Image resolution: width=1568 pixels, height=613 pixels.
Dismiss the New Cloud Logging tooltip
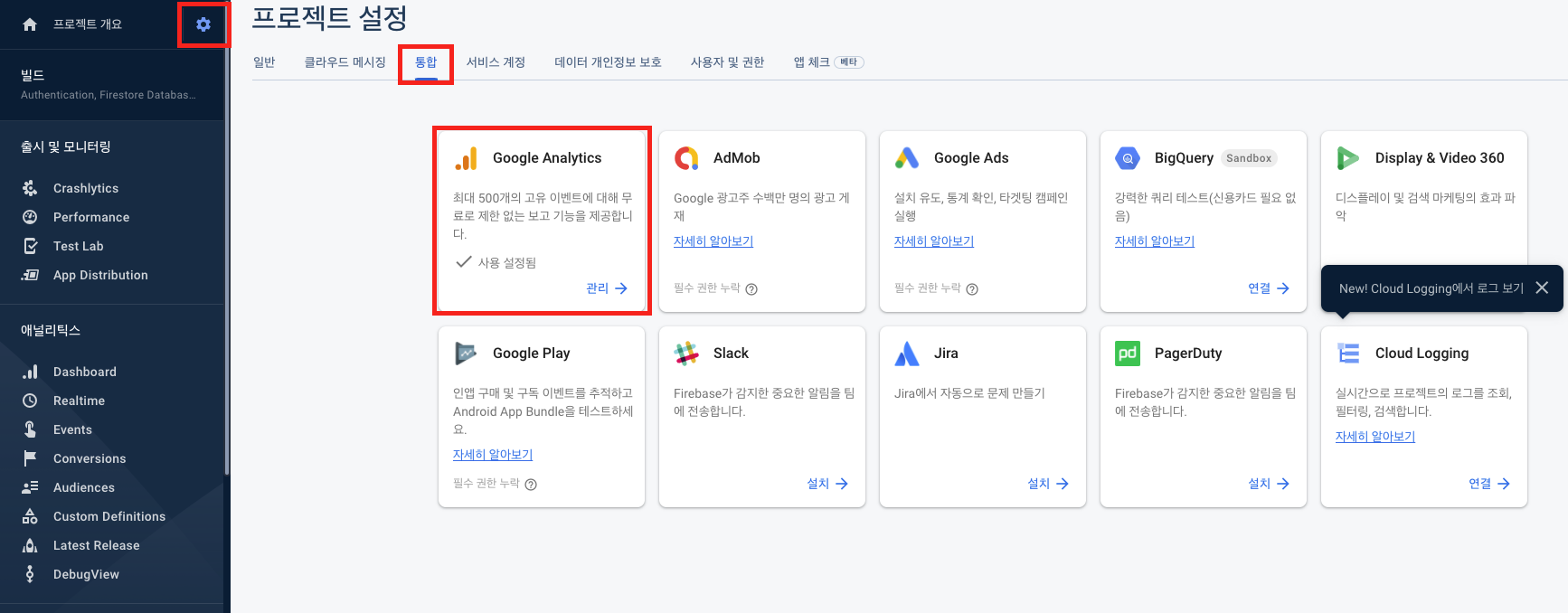[1542, 288]
